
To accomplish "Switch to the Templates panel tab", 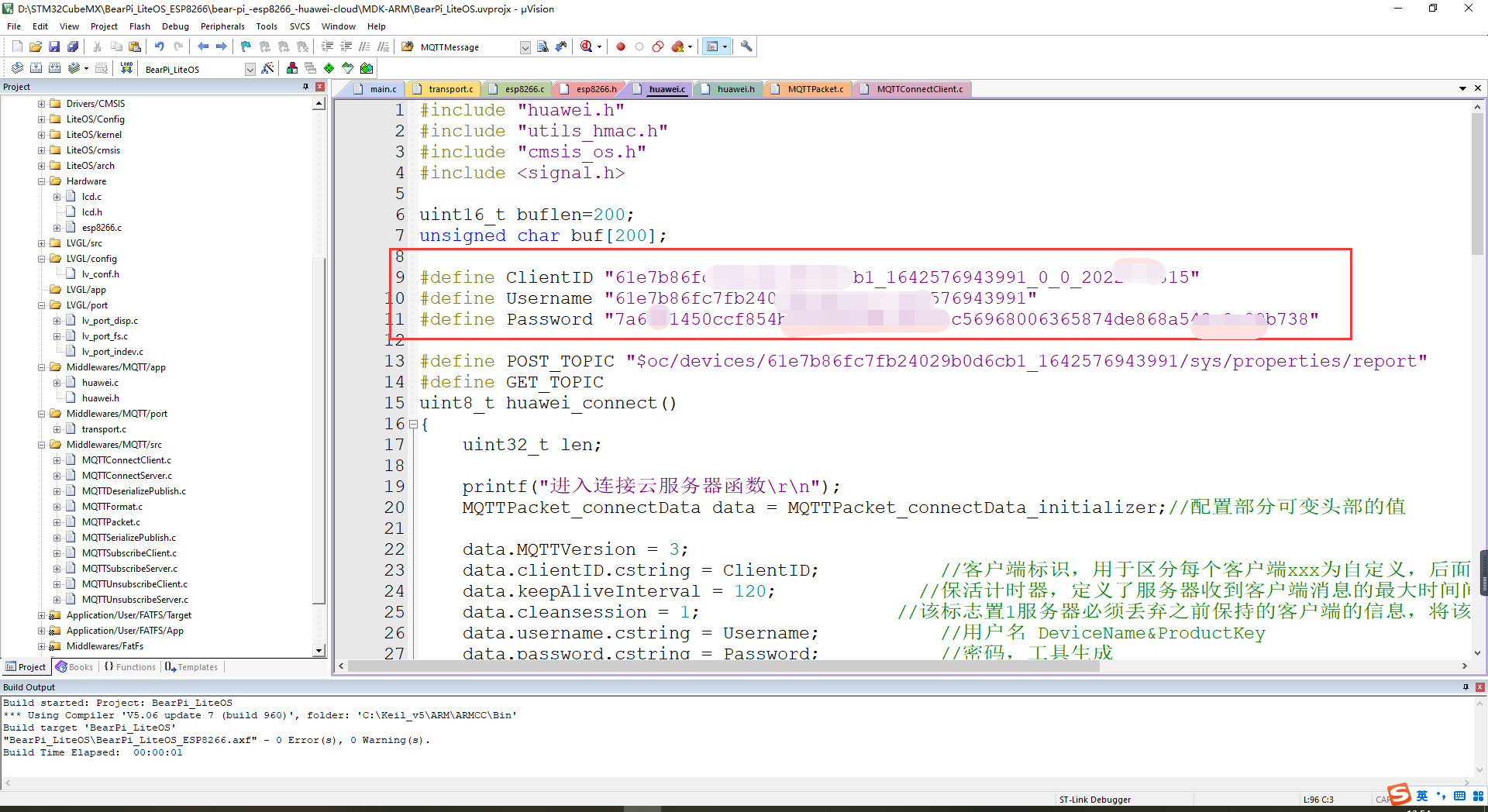I will [x=191, y=667].
